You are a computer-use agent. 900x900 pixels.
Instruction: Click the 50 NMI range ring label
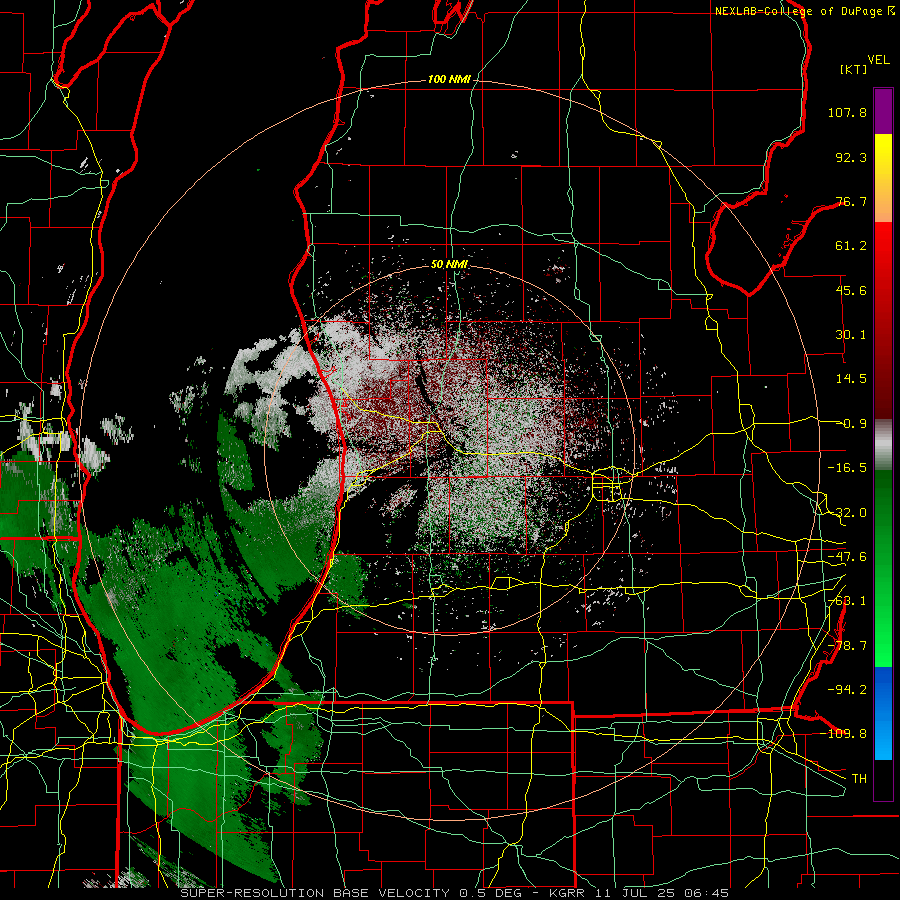click(x=449, y=264)
